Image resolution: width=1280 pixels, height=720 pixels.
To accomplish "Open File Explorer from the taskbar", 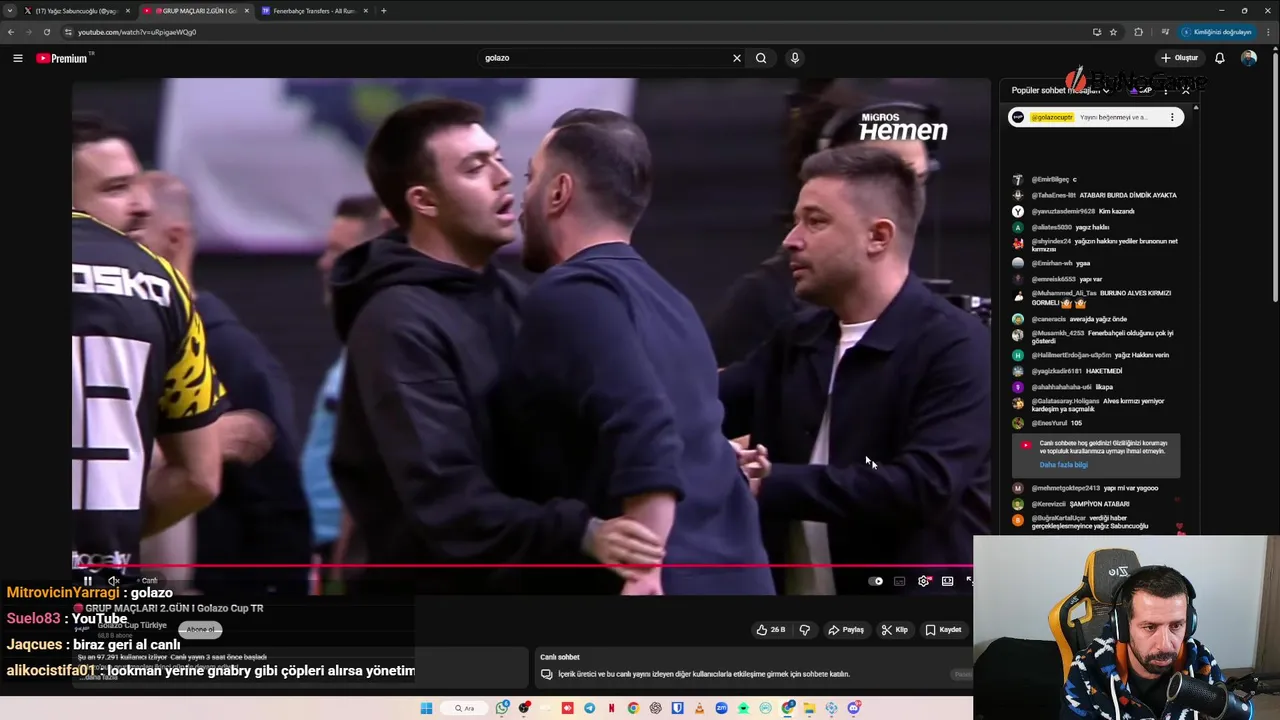I will click(809, 708).
